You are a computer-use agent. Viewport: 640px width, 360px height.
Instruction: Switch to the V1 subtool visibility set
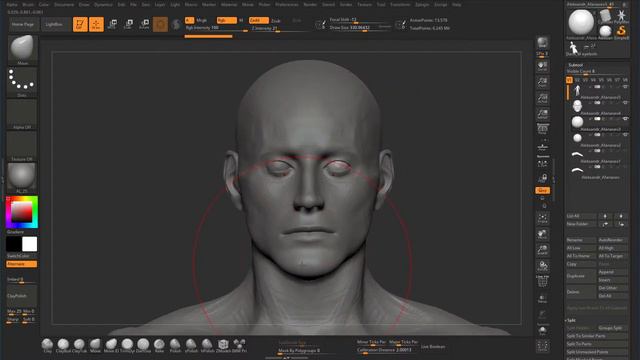[569, 80]
